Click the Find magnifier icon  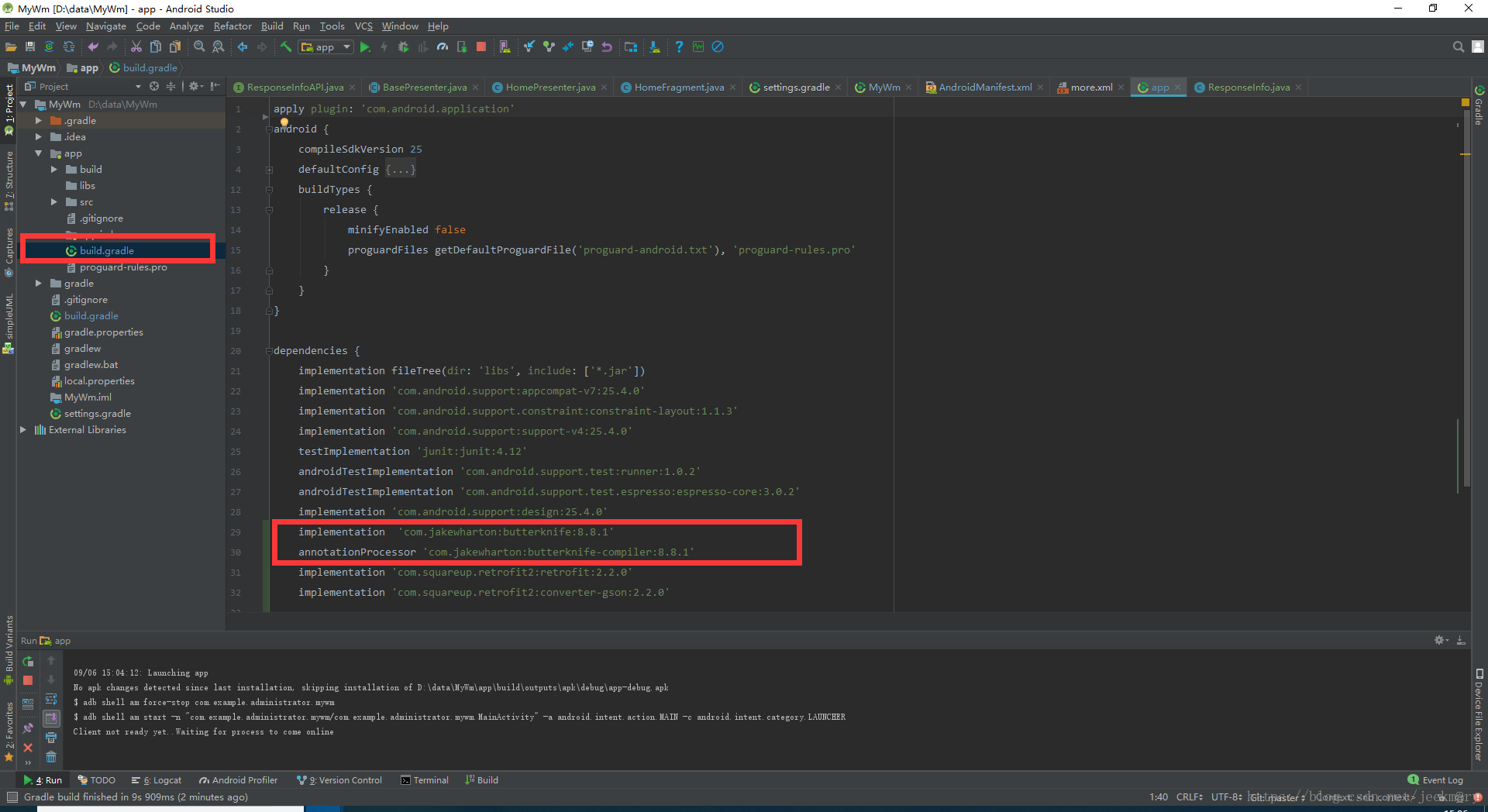(199, 47)
